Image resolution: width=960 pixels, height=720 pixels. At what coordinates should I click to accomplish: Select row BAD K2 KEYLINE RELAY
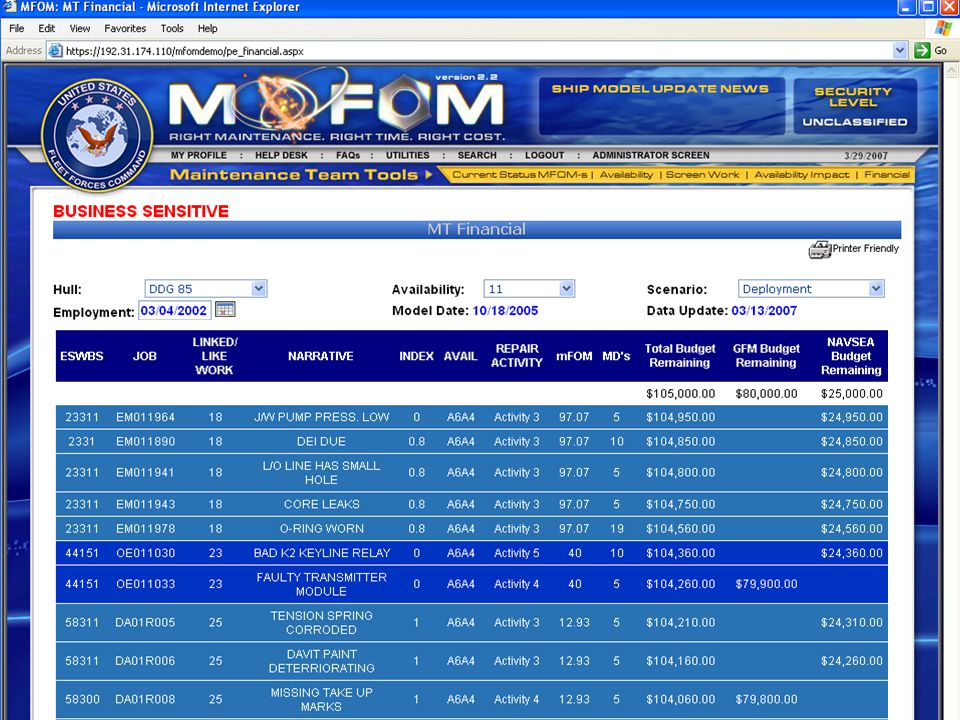point(471,553)
